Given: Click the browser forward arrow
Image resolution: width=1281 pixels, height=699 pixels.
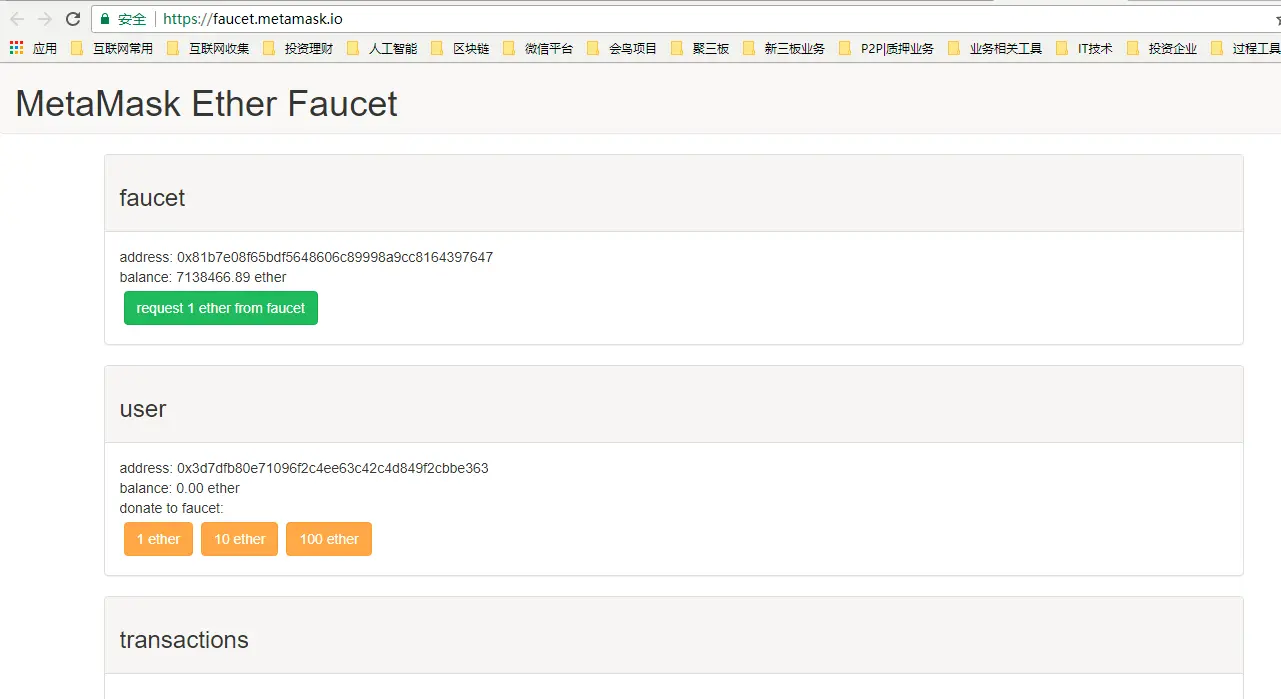Looking at the screenshot, I should (x=45, y=19).
